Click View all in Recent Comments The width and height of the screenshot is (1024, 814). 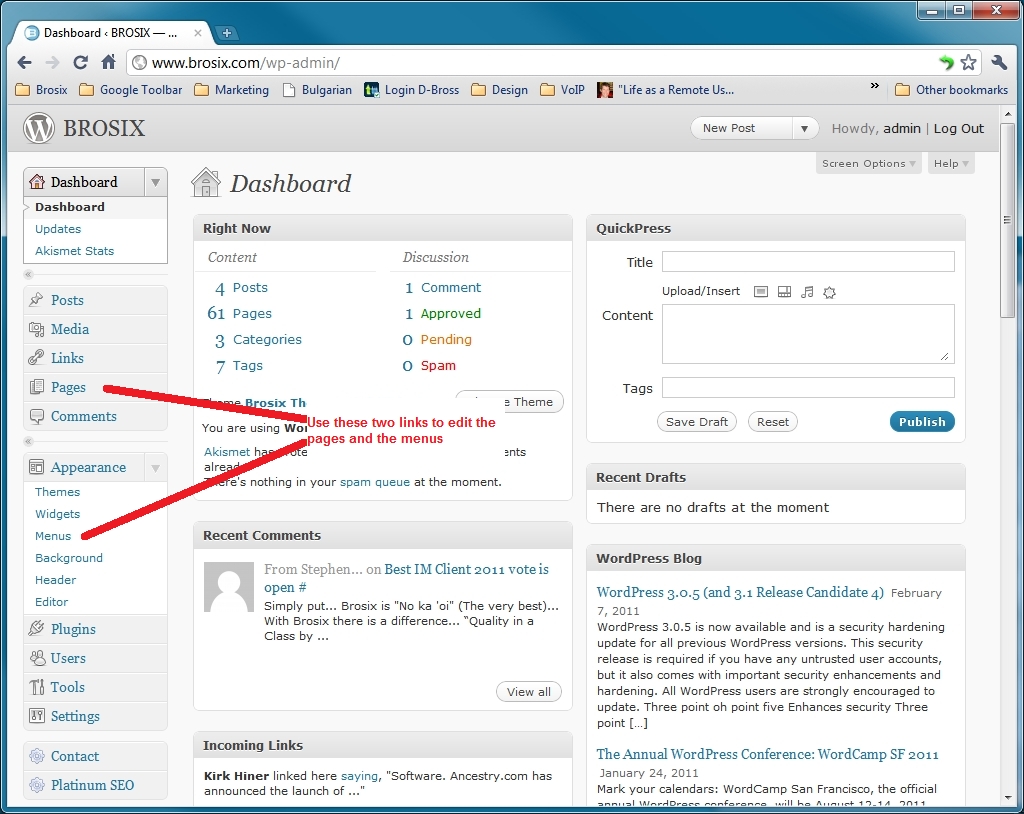point(529,692)
